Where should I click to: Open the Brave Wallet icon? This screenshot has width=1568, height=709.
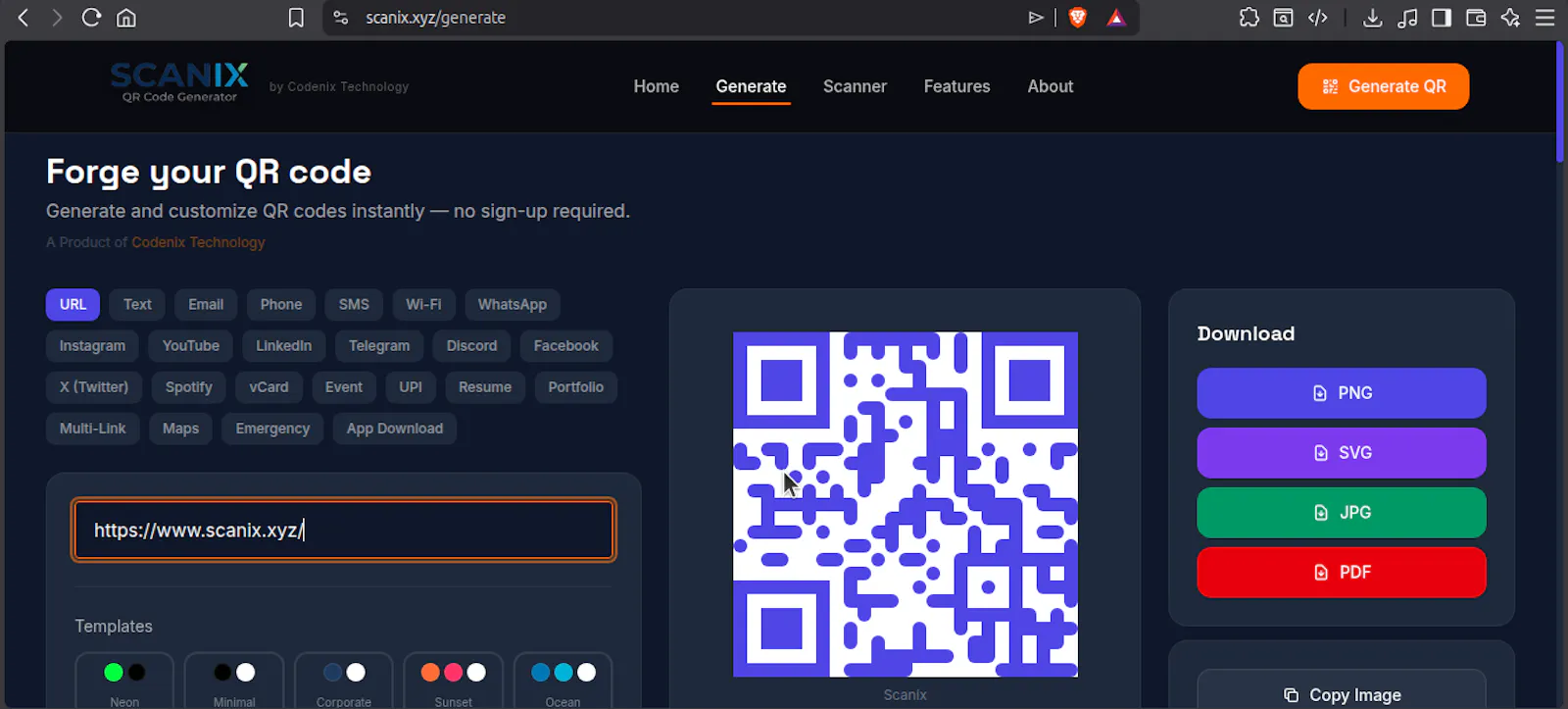click(1476, 18)
